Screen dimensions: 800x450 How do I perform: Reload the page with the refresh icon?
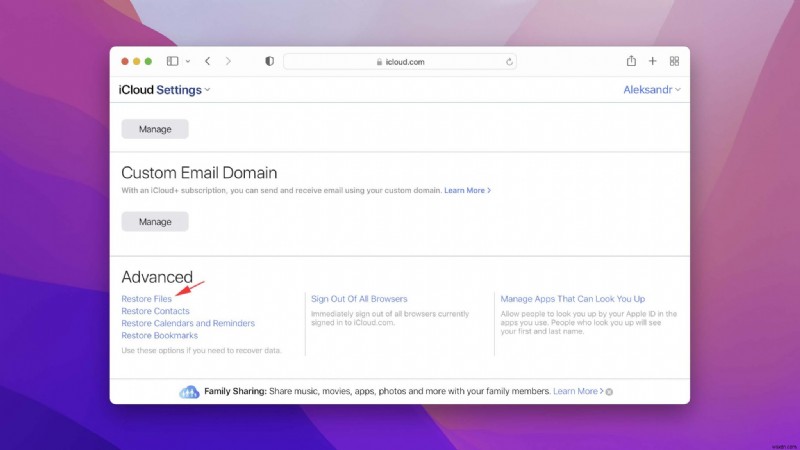(509, 62)
